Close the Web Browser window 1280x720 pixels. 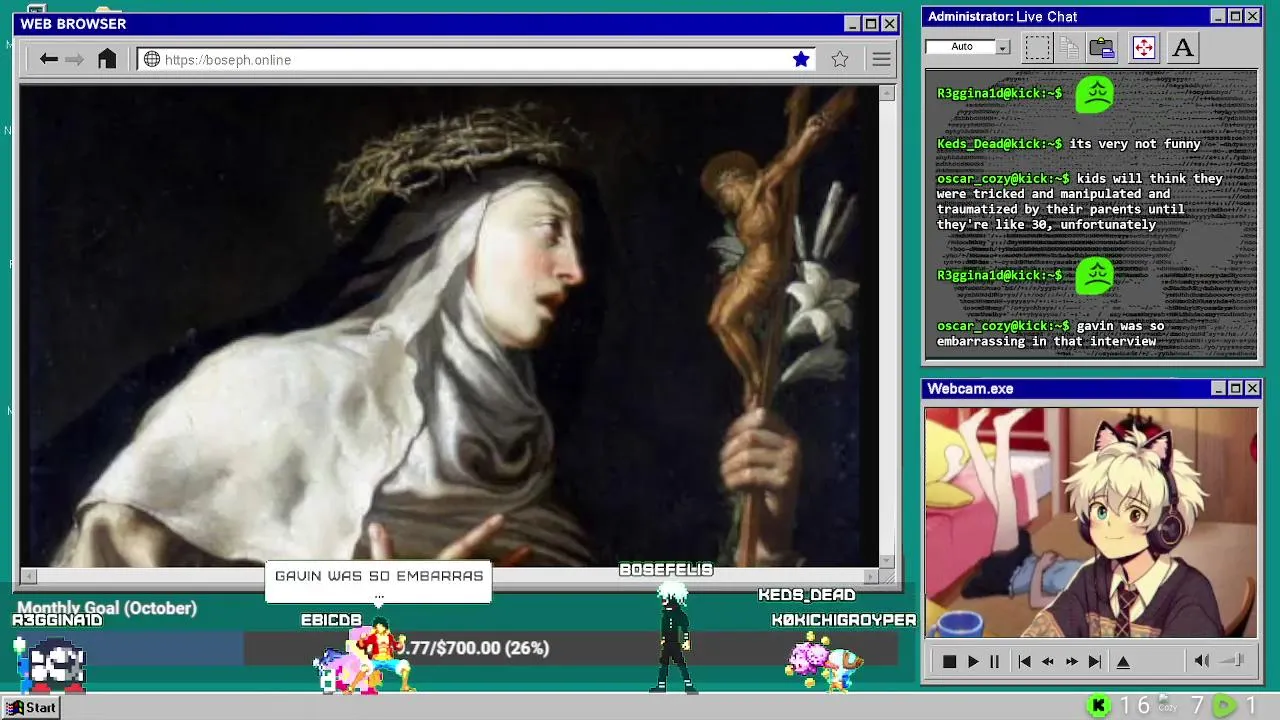point(889,24)
